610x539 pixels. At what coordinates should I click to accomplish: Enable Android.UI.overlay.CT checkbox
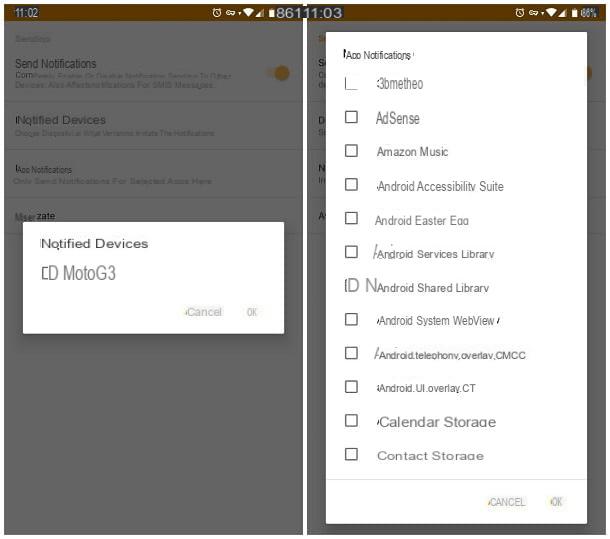pos(351,387)
